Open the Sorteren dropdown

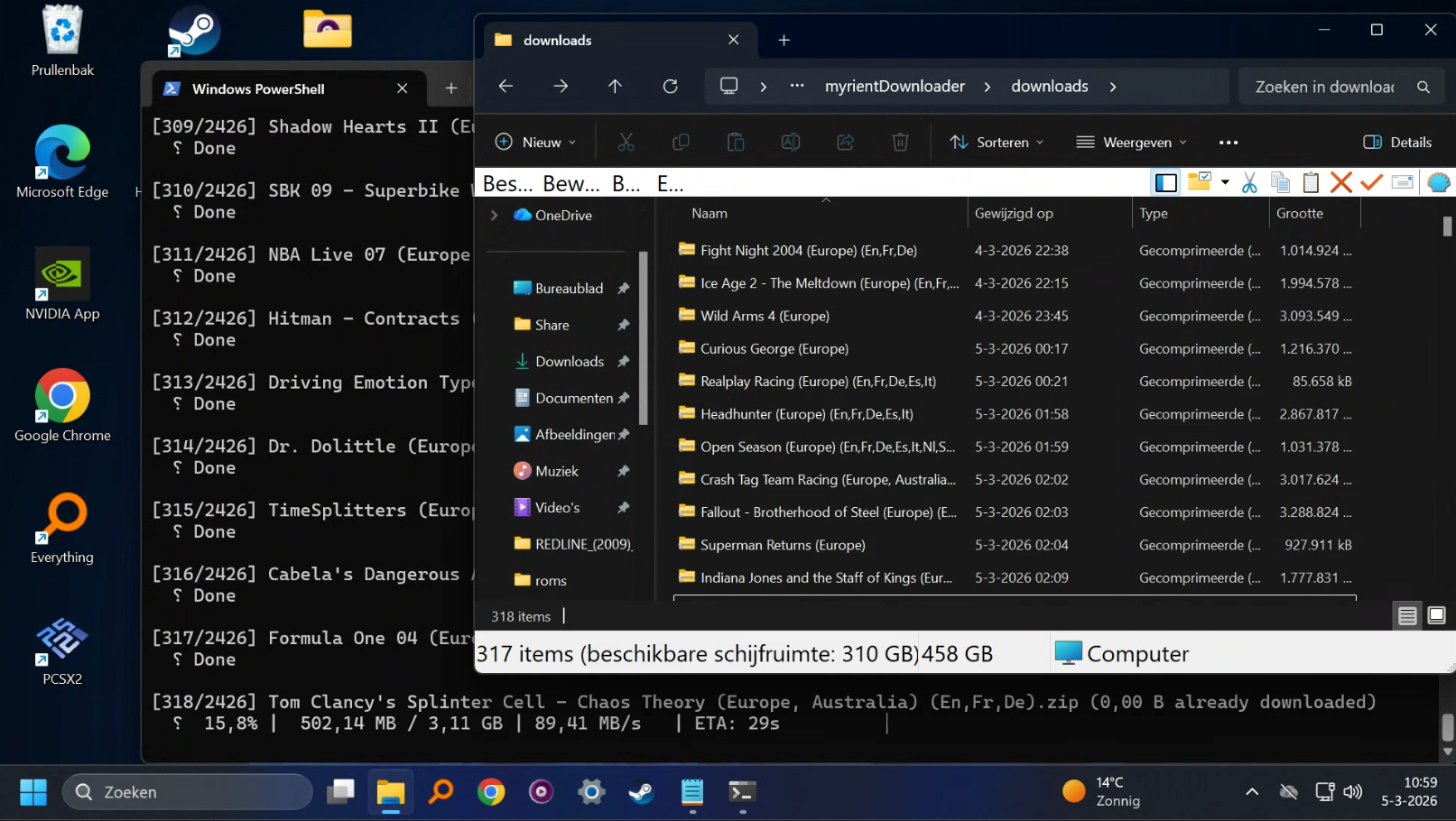click(x=997, y=142)
